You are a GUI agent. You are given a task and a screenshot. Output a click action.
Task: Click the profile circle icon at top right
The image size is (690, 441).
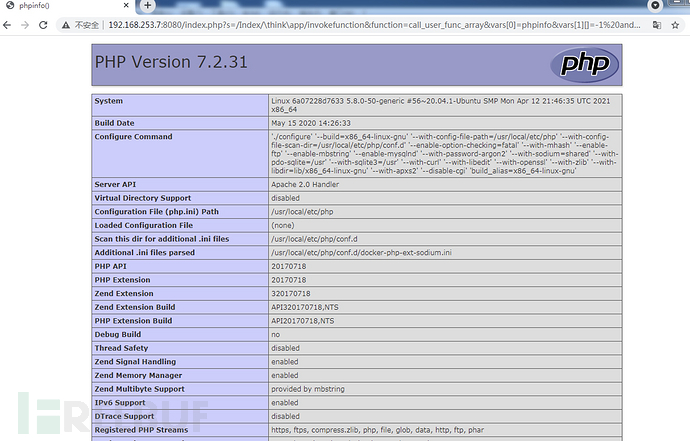pyautogui.click(x=655, y=5)
